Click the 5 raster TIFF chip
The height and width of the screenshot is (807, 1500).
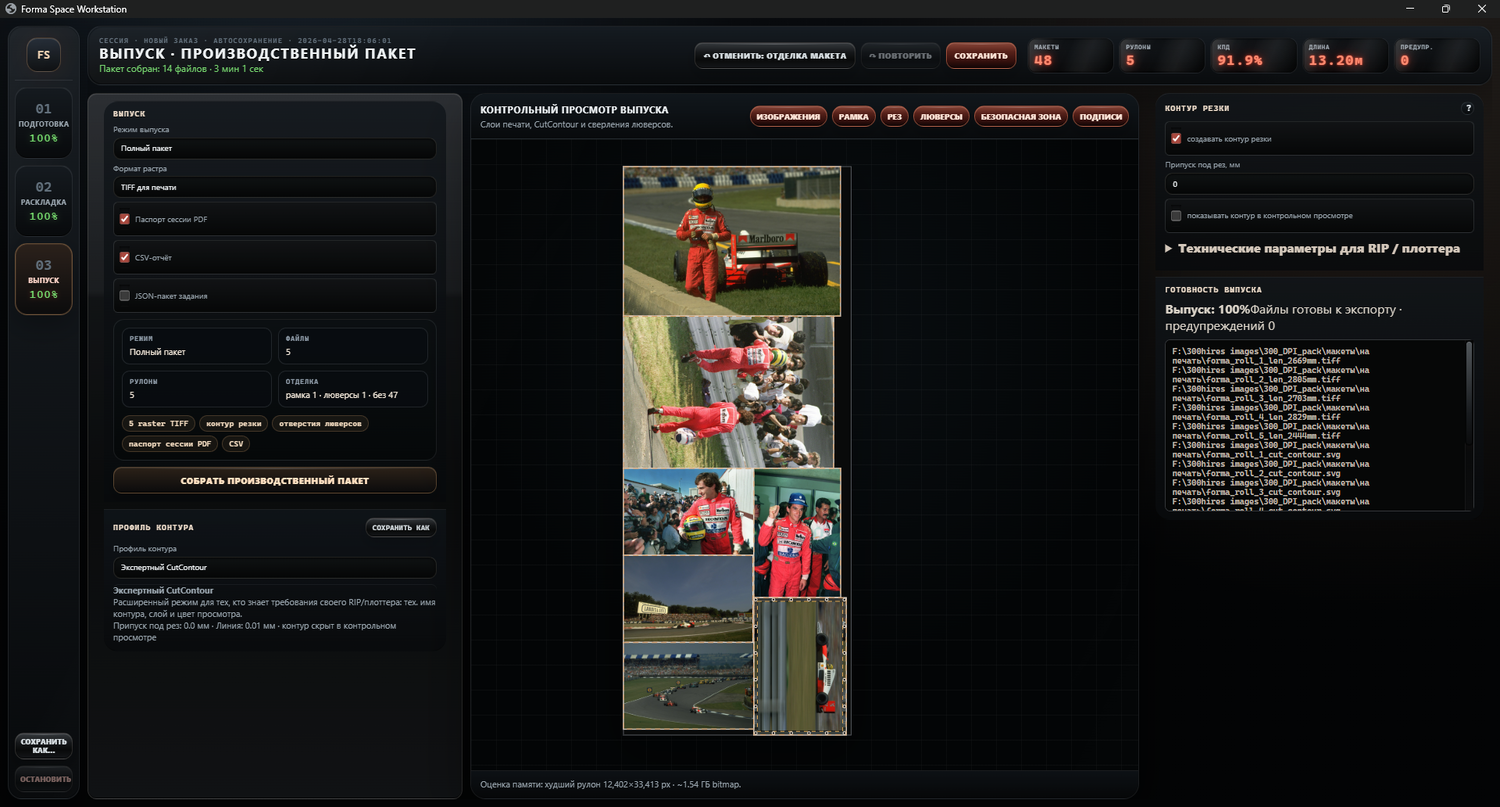tap(158, 424)
